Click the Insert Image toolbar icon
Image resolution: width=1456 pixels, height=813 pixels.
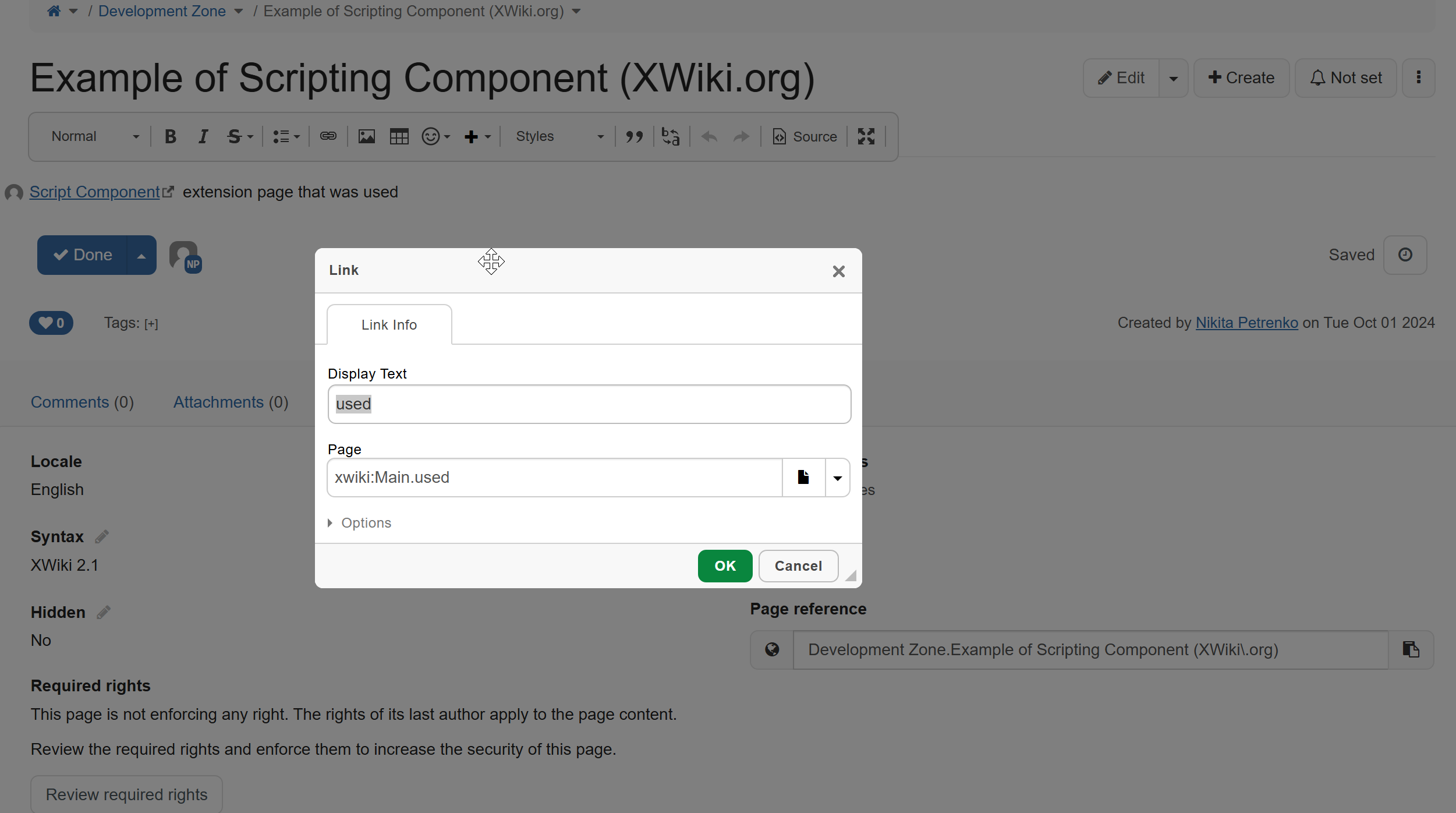[367, 136]
